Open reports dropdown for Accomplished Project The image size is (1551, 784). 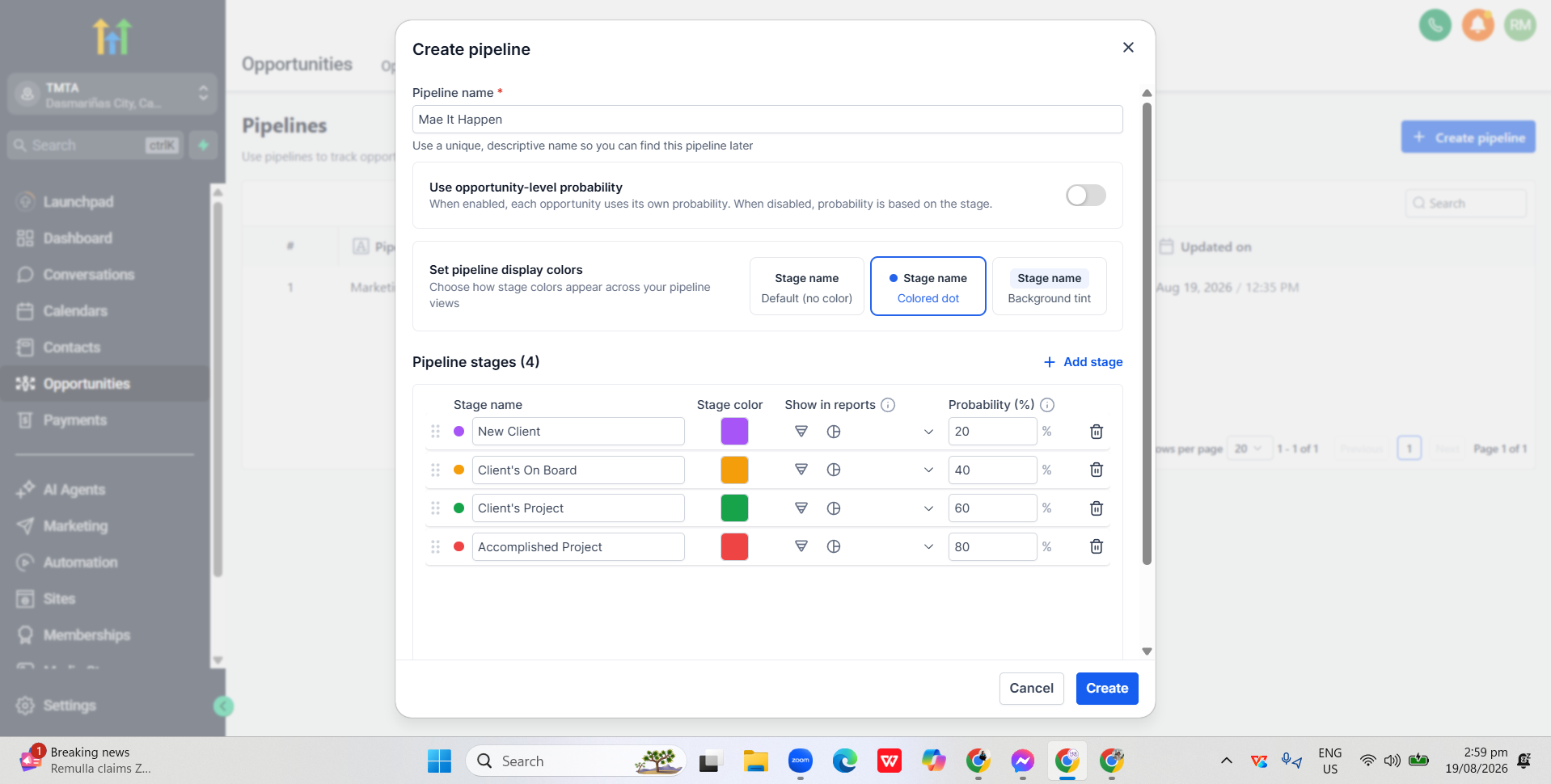pyautogui.click(x=928, y=546)
